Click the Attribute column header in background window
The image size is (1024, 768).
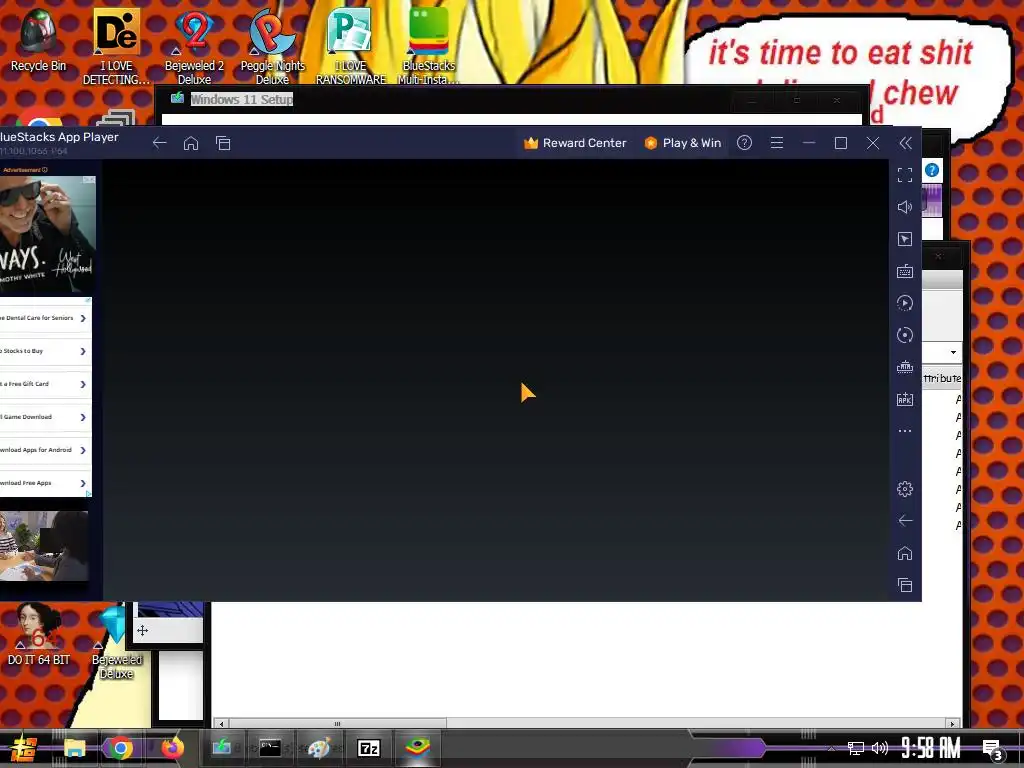tap(942, 378)
